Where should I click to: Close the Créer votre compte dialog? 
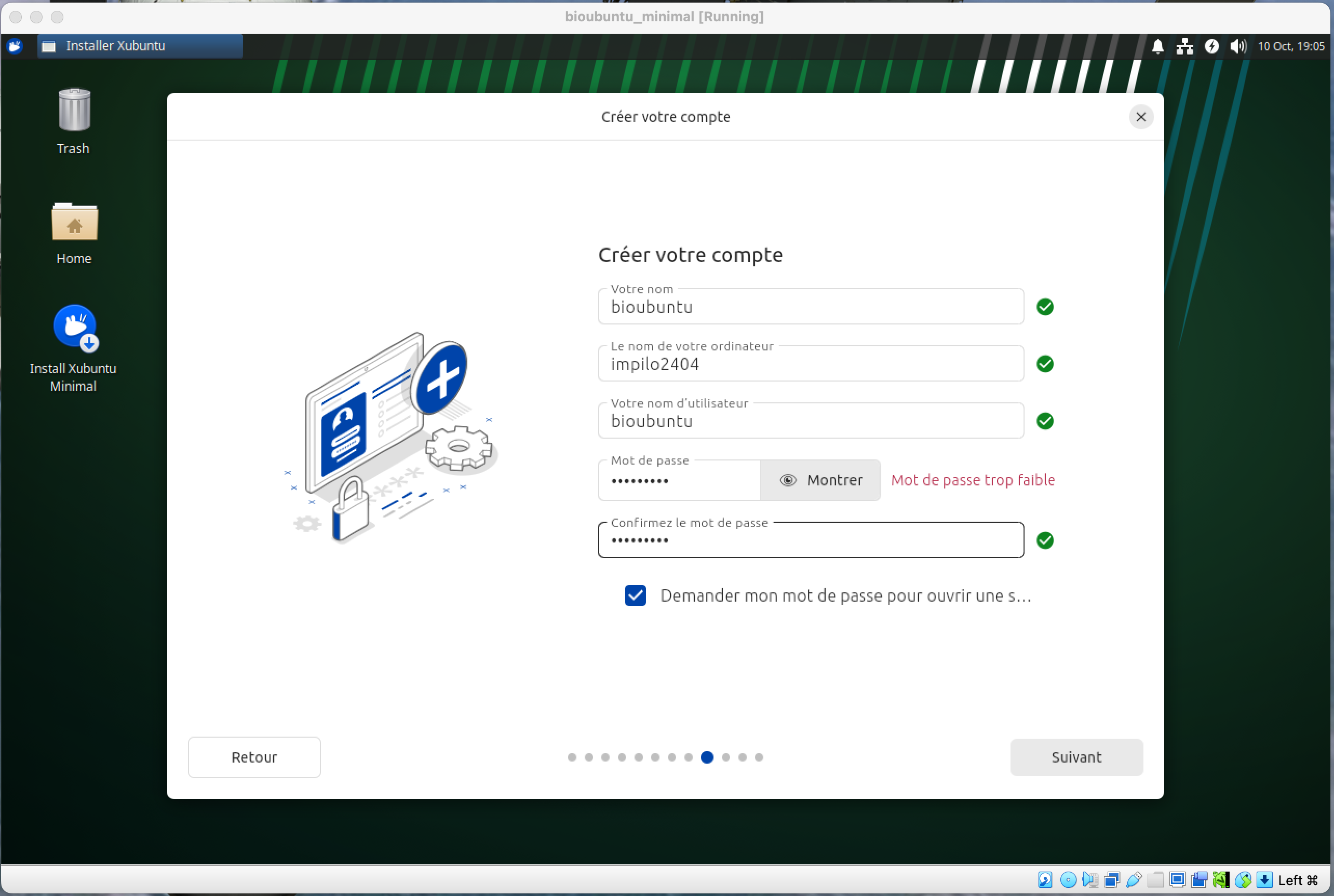click(1141, 117)
